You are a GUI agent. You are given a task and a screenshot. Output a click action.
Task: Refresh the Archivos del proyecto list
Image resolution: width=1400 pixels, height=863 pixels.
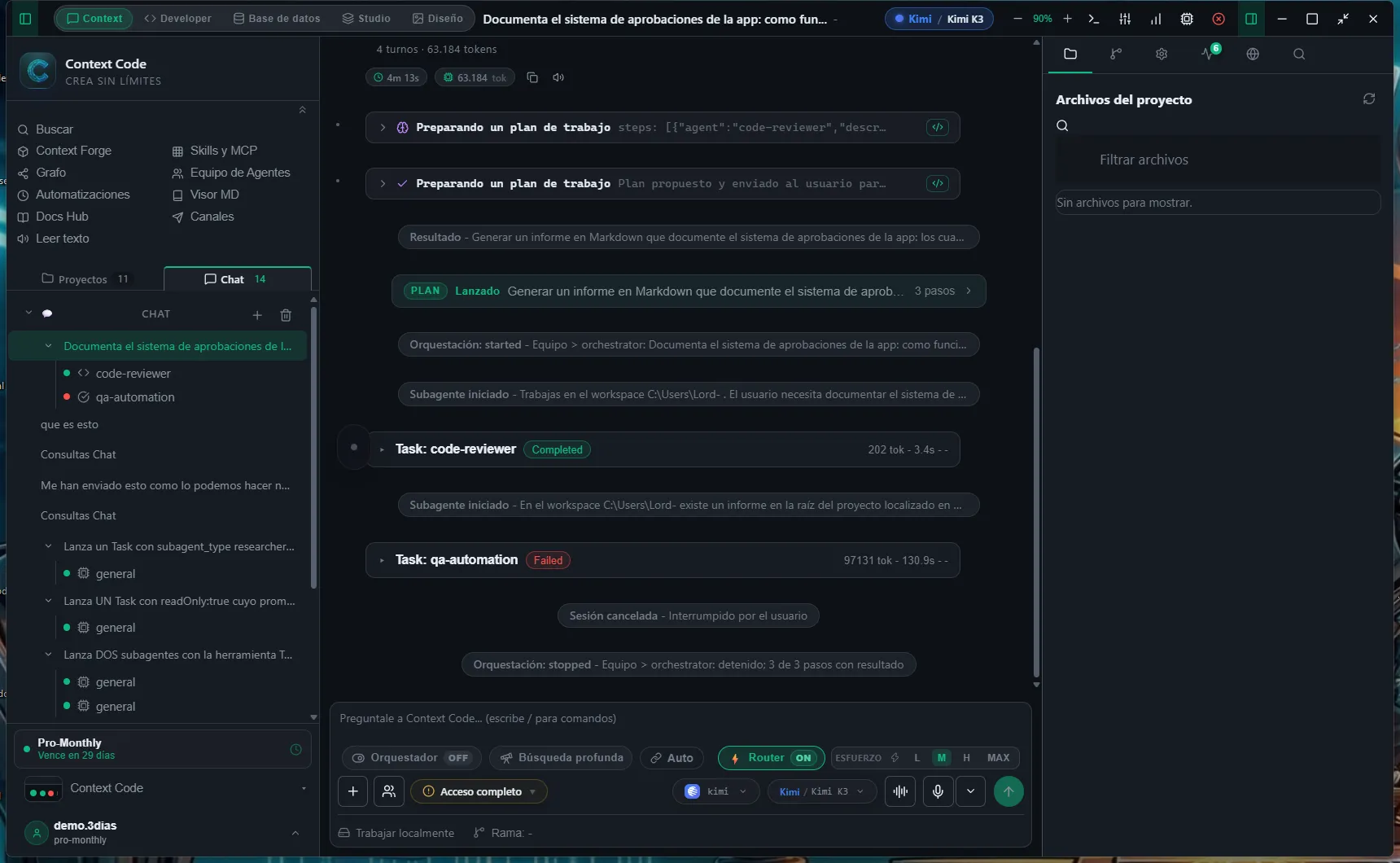[x=1369, y=99]
